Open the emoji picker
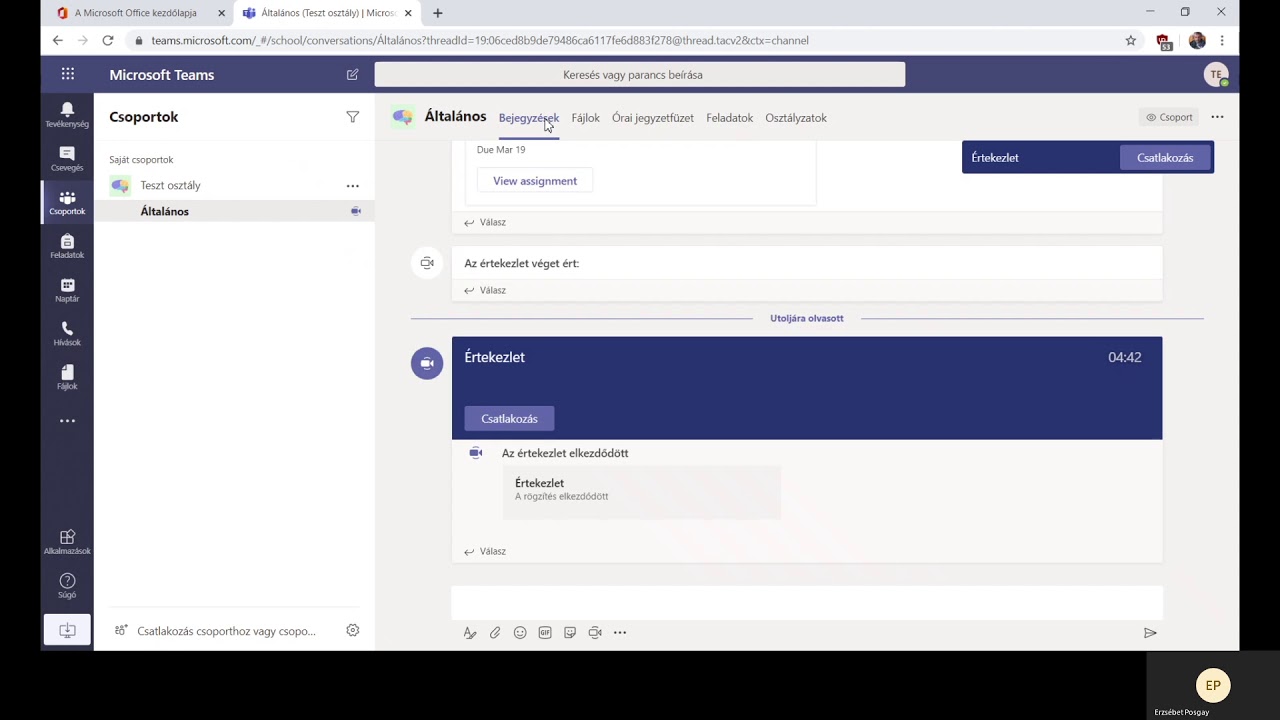The height and width of the screenshot is (720, 1280). pyautogui.click(x=520, y=632)
